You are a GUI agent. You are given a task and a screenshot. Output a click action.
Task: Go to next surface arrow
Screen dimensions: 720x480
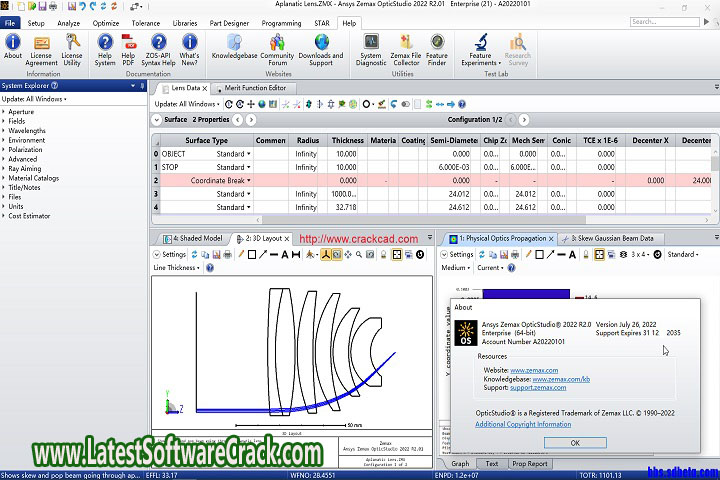click(x=251, y=120)
